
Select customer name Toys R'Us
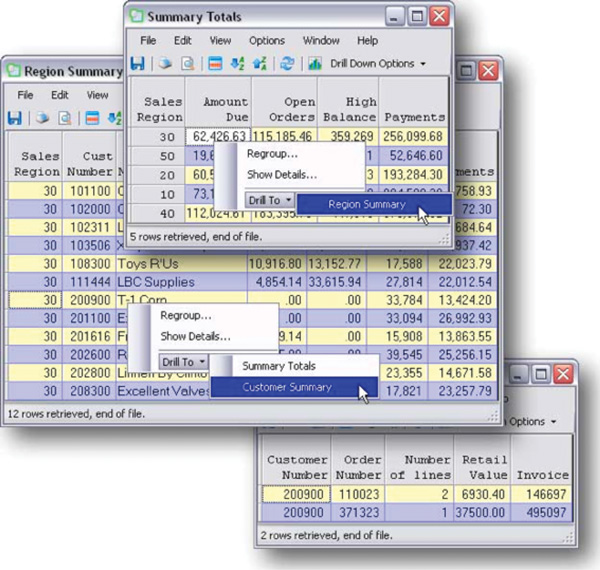click(x=181, y=264)
